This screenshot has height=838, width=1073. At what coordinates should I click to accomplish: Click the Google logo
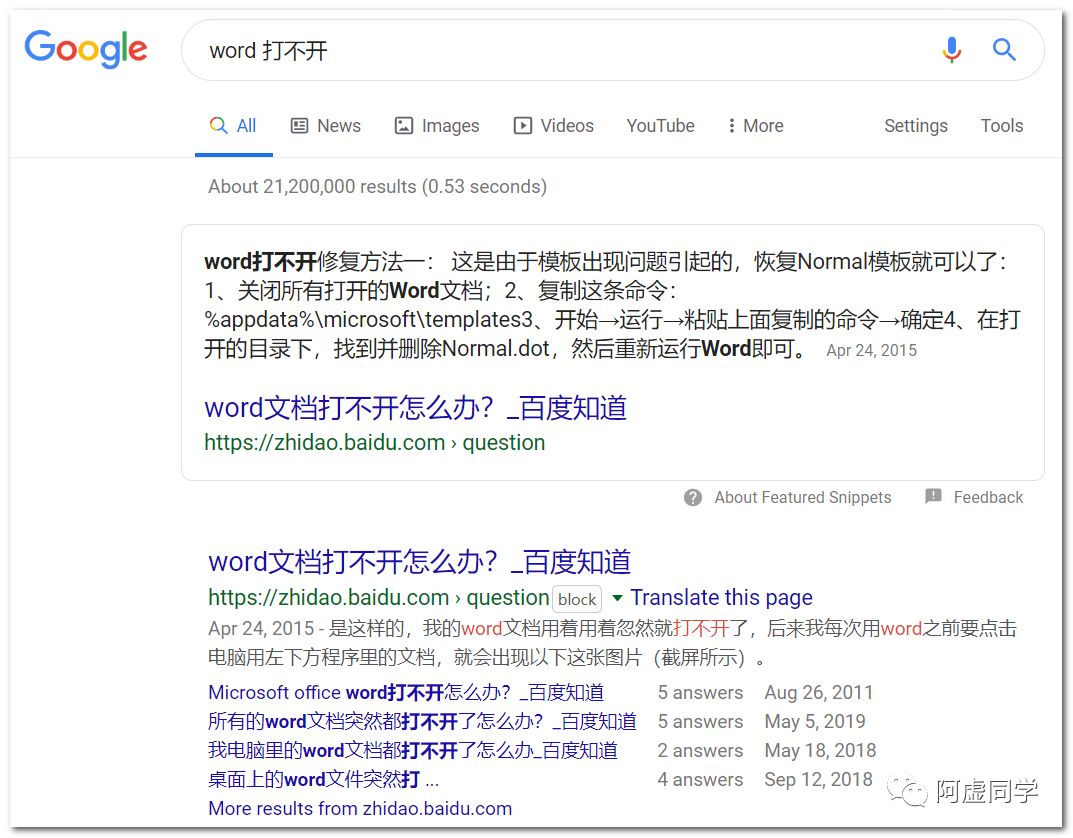[86, 49]
